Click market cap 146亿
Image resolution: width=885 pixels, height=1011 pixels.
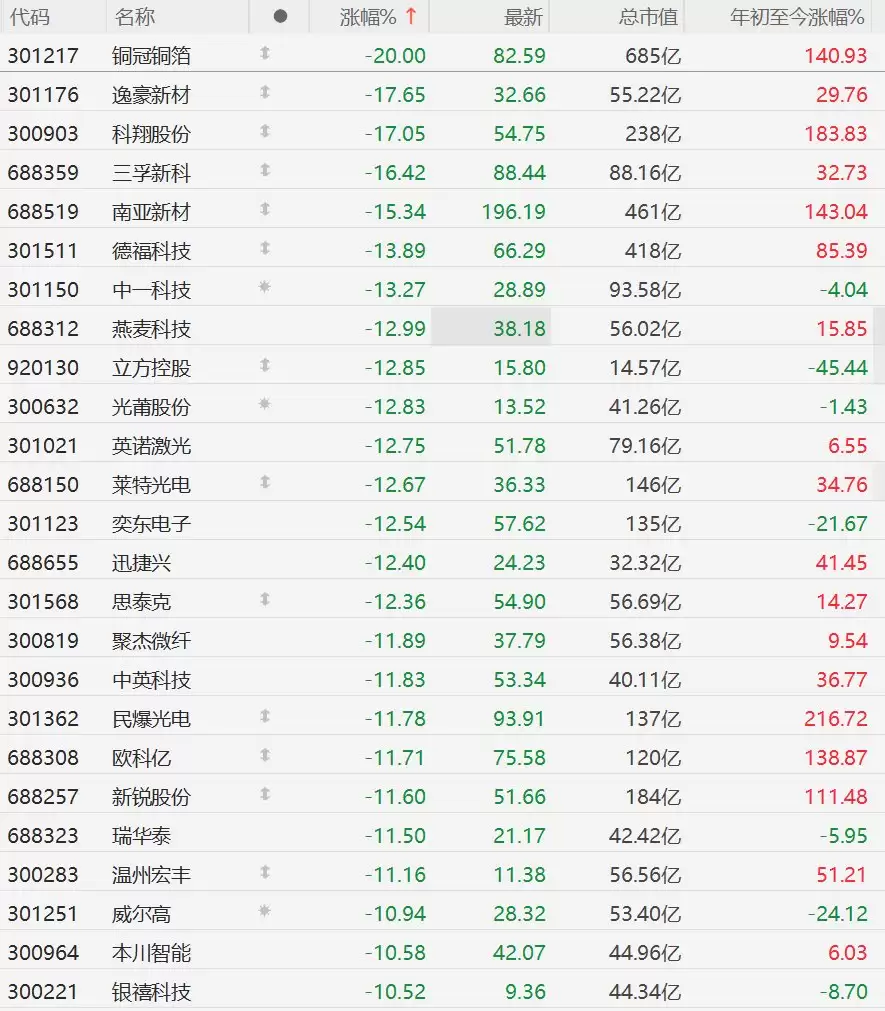point(654,485)
